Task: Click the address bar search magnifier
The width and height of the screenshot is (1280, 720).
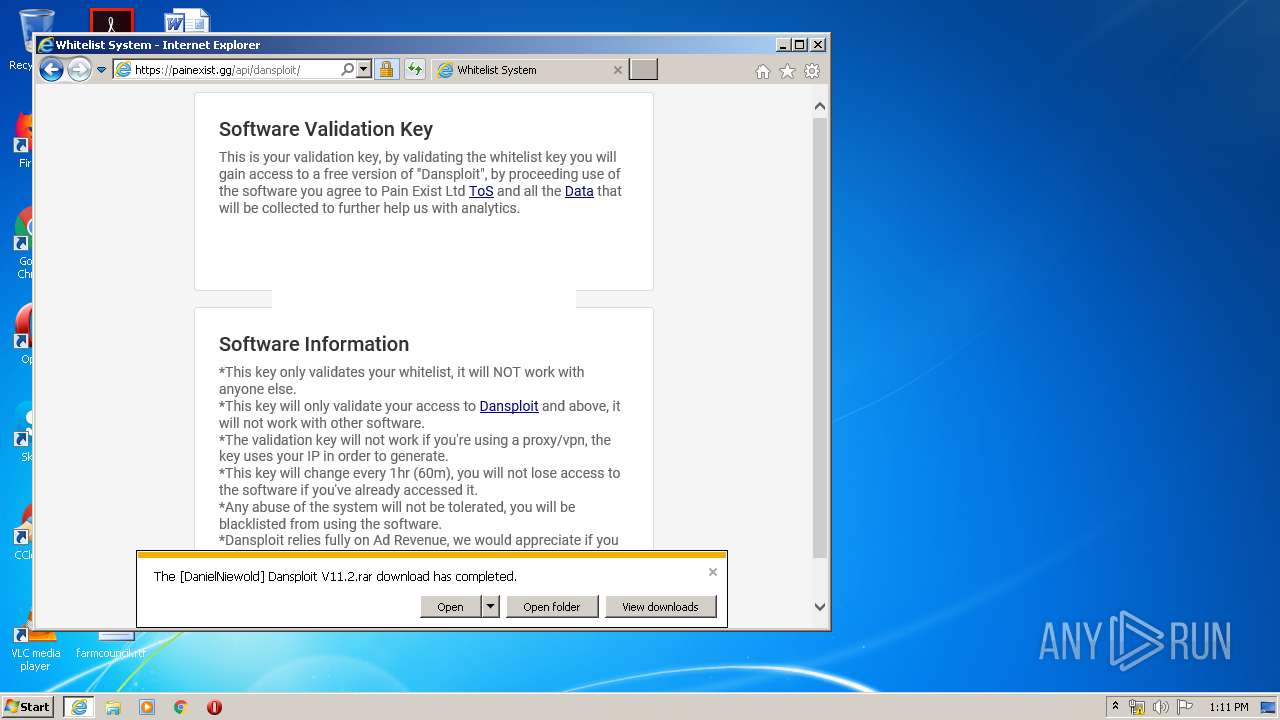Action: [348, 70]
